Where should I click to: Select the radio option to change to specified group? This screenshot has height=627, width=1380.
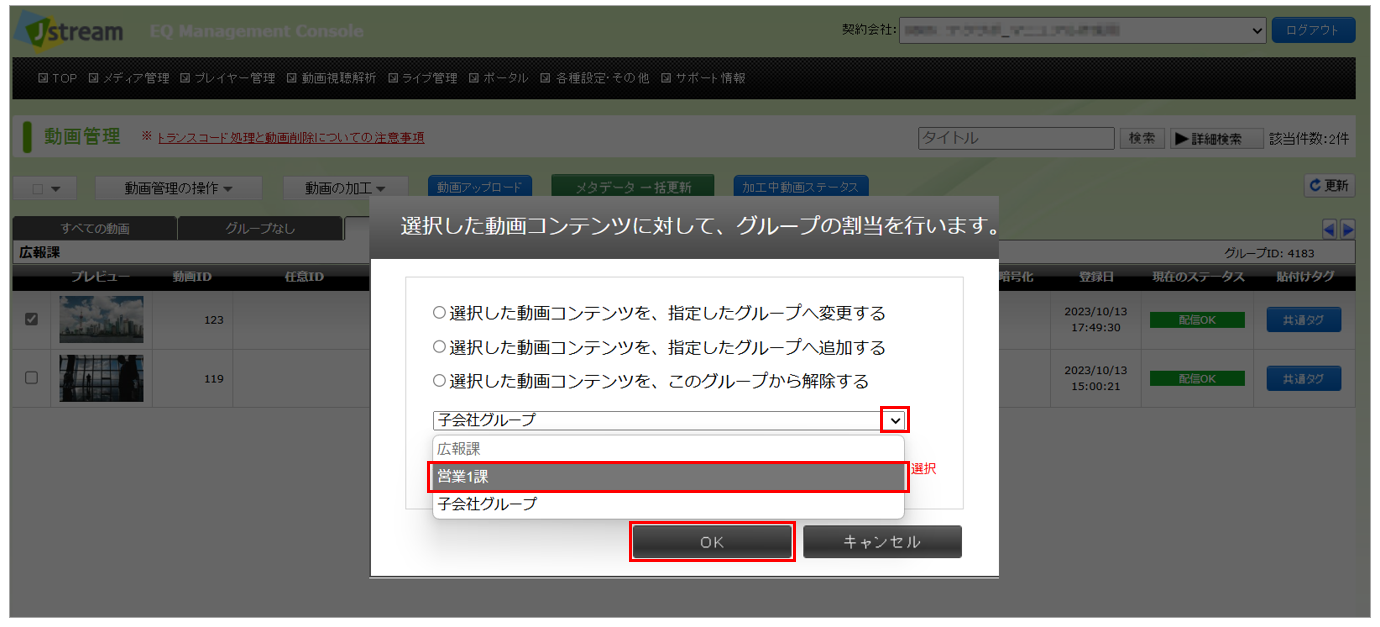(x=439, y=313)
